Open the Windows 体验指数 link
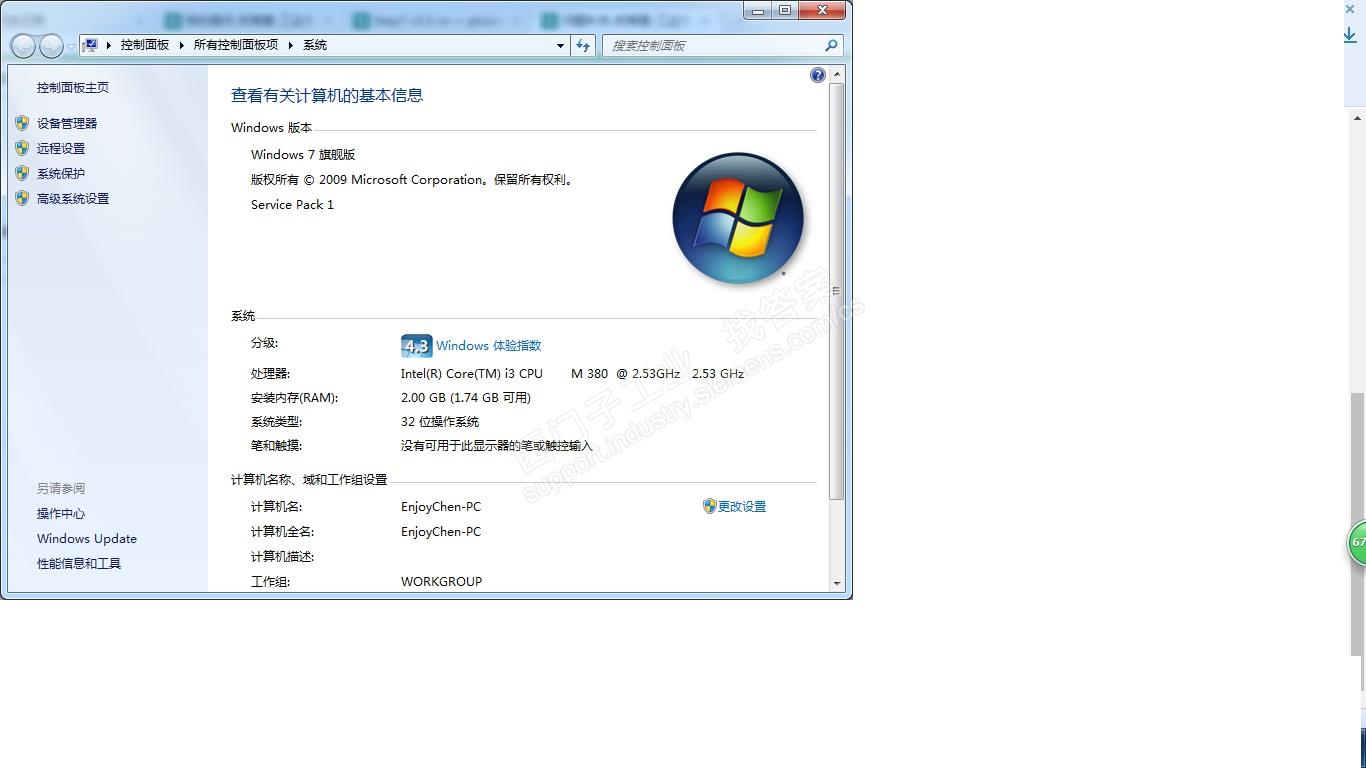This screenshot has width=1366, height=768. pyautogui.click(x=489, y=346)
